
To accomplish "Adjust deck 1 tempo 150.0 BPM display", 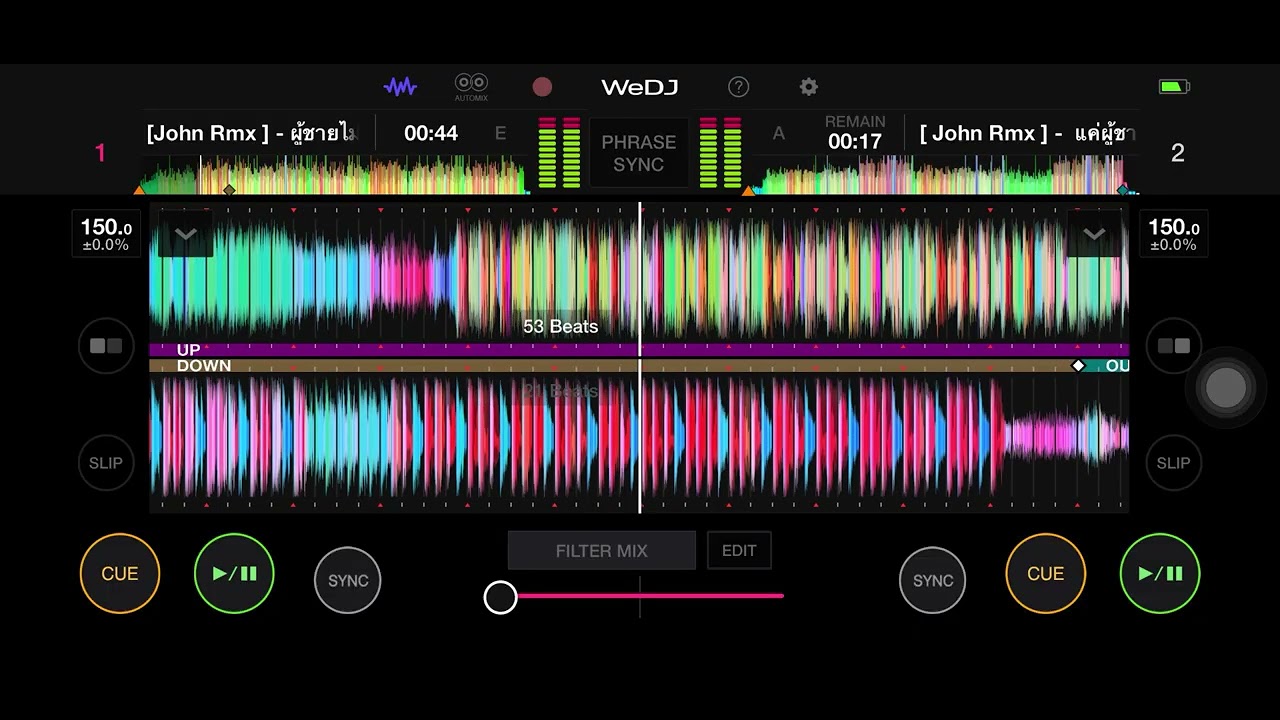I will tap(107, 234).
